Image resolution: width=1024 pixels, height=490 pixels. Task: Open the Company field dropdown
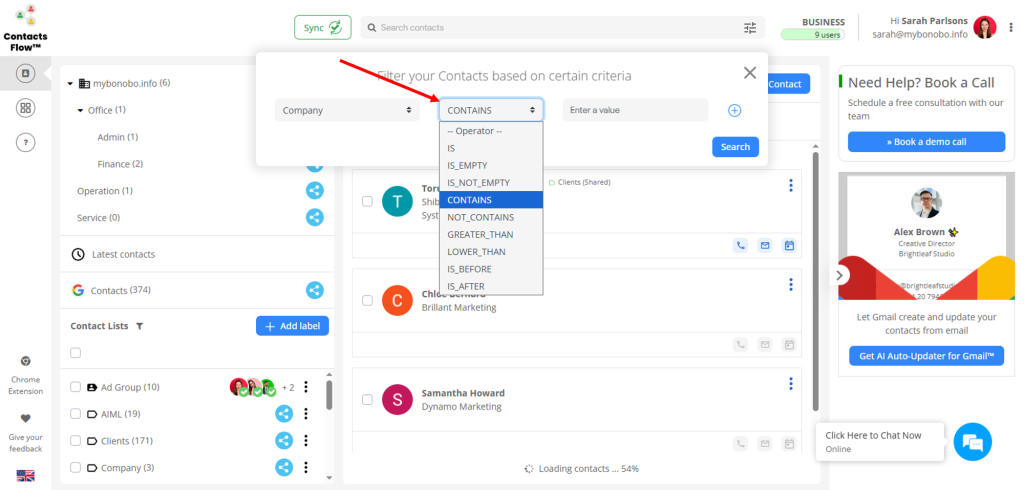347,110
